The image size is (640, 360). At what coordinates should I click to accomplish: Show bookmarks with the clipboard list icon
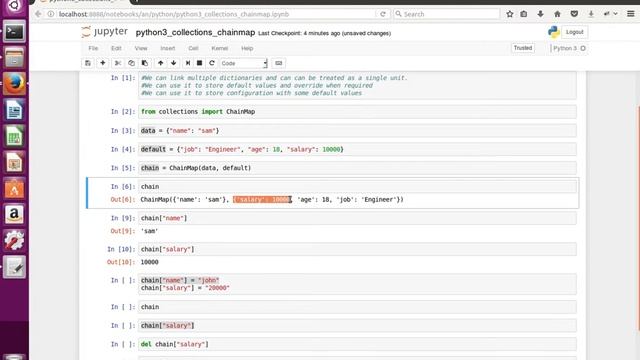click(x=524, y=14)
